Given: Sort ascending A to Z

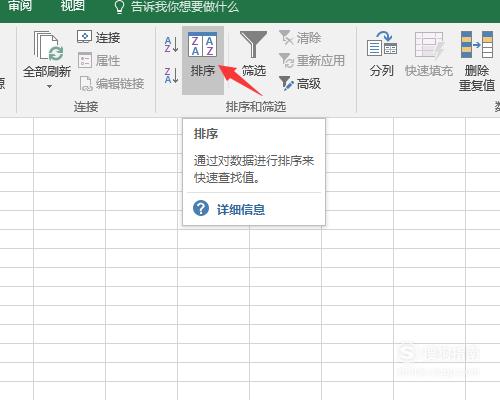Looking at the screenshot, I should [171, 45].
